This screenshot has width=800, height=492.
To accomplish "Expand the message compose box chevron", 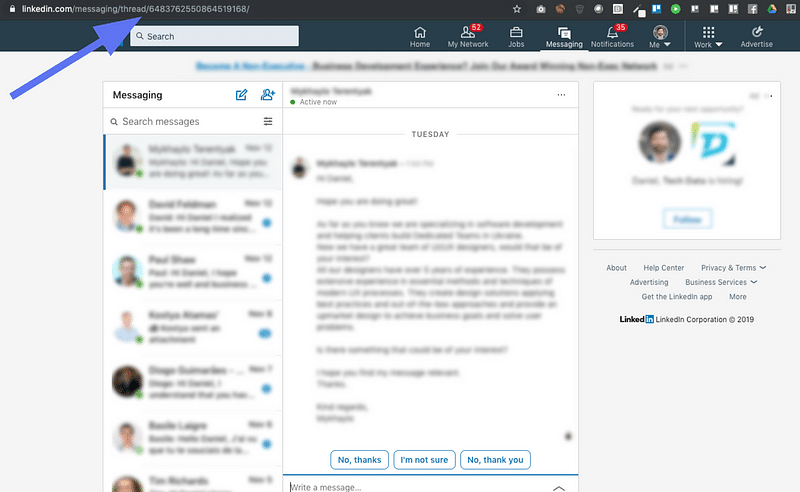I will (x=559, y=488).
